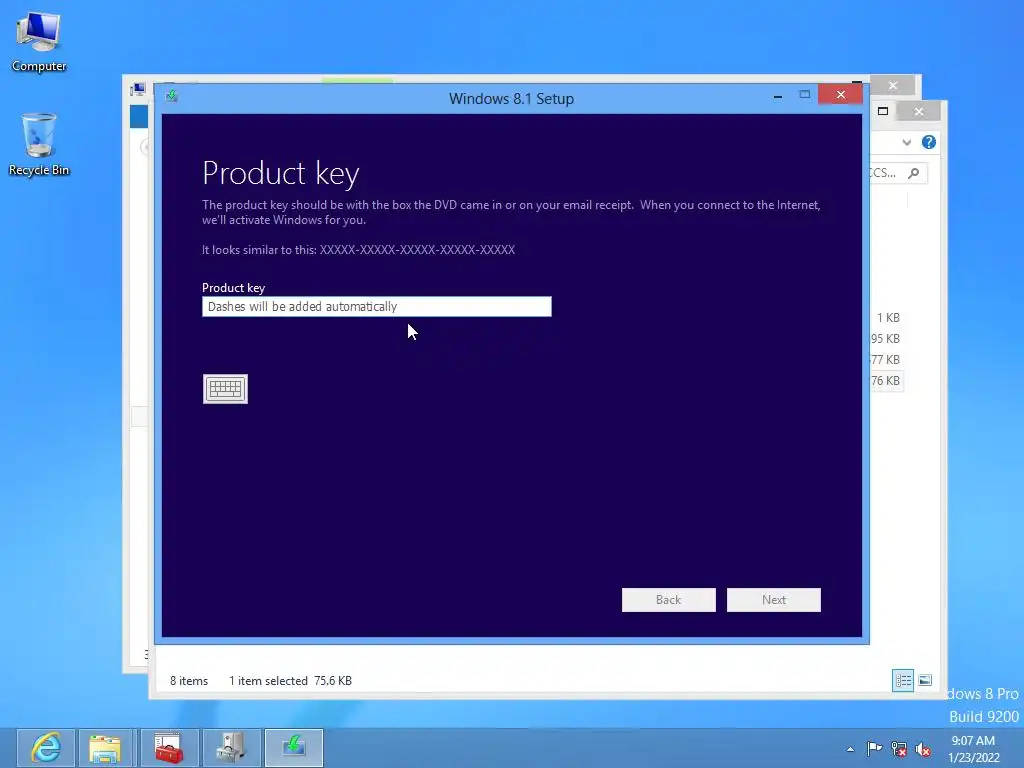The image size is (1024, 768).
Task: Maximize the back Explorer window
Action: pyautogui.click(x=883, y=112)
